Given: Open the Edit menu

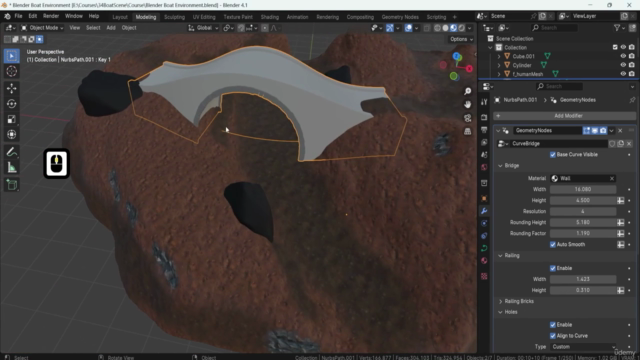Looking at the screenshot, I should (33, 16).
